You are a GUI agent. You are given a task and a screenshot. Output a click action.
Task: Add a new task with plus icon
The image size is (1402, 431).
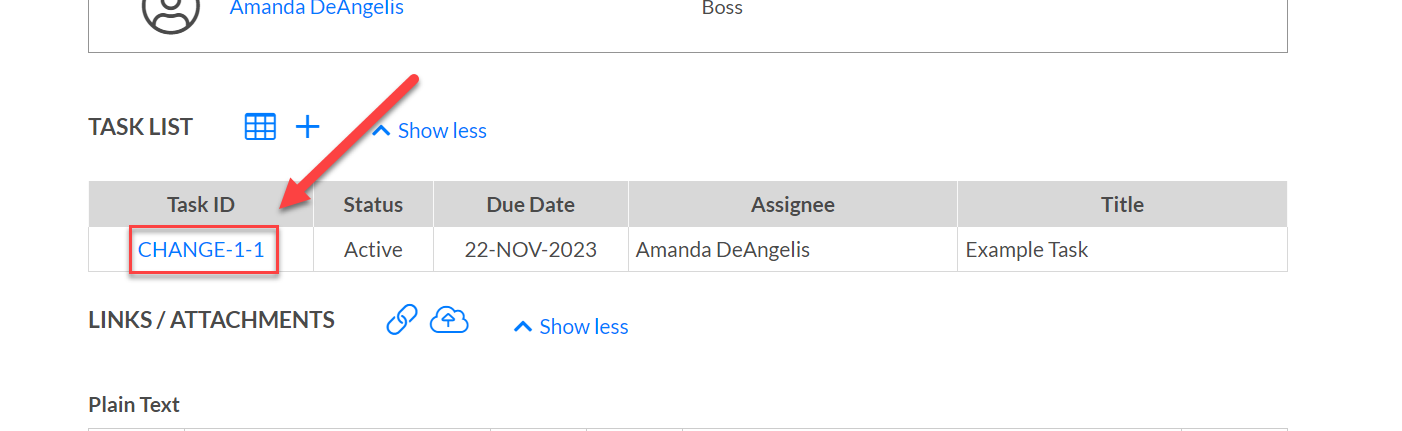click(x=307, y=127)
